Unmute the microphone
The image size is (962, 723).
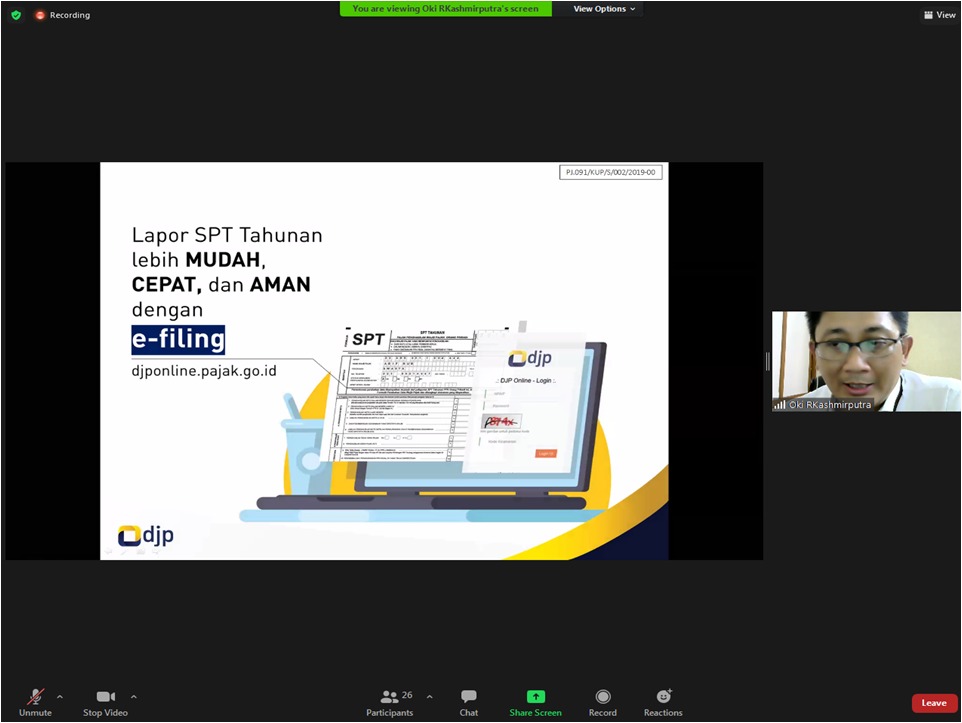pyautogui.click(x=35, y=702)
